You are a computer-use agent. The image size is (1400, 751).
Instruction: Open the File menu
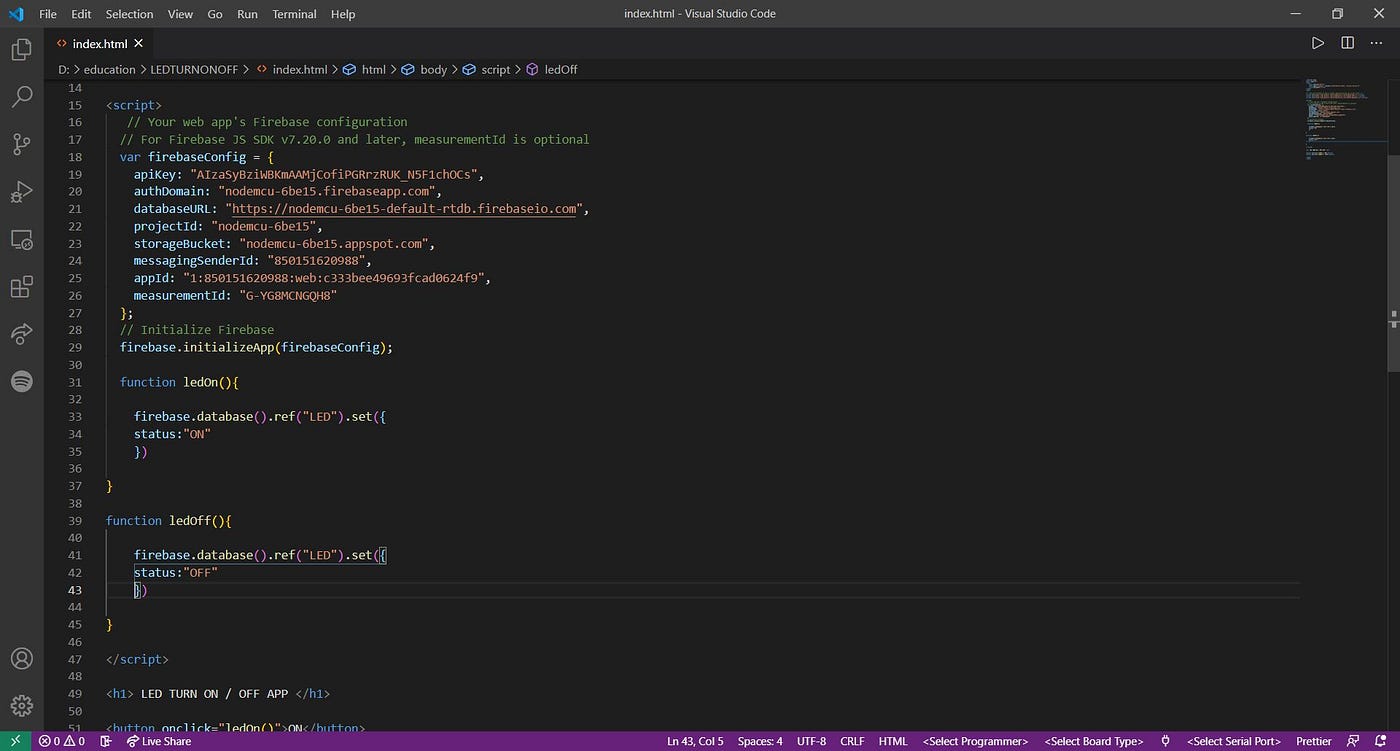tap(48, 14)
